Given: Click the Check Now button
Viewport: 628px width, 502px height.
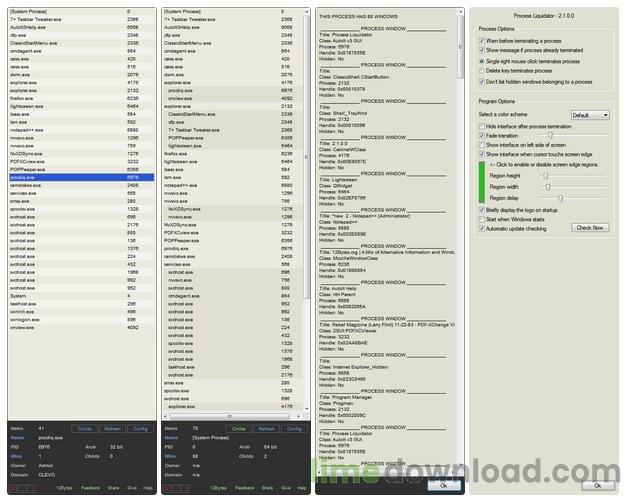Looking at the screenshot, I should [590, 228].
